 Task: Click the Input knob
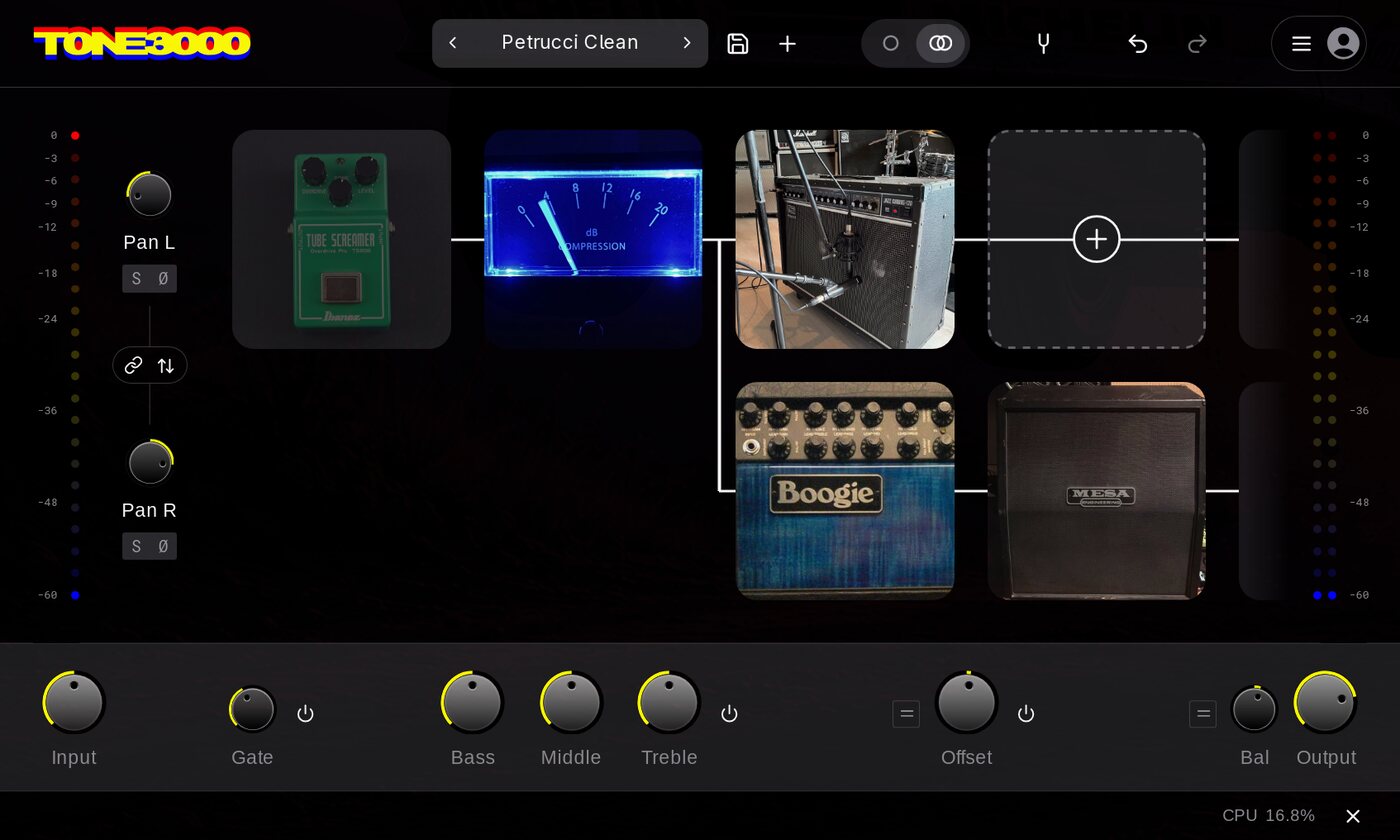[x=74, y=702]
